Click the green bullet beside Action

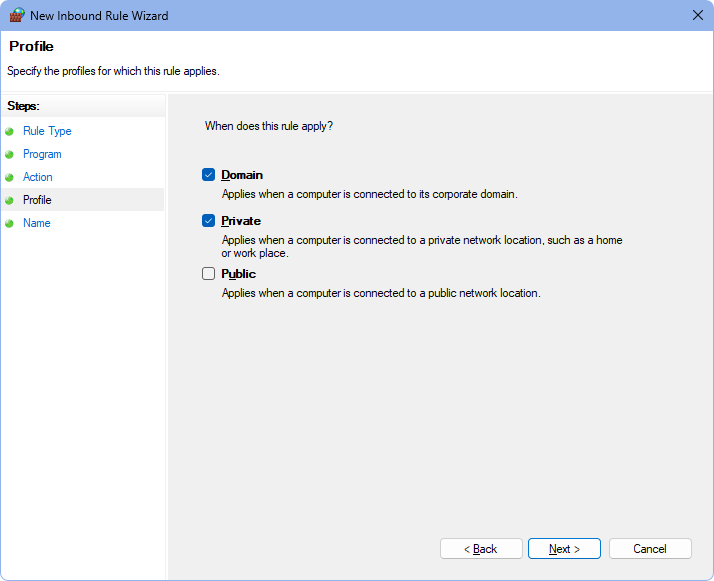10,177
